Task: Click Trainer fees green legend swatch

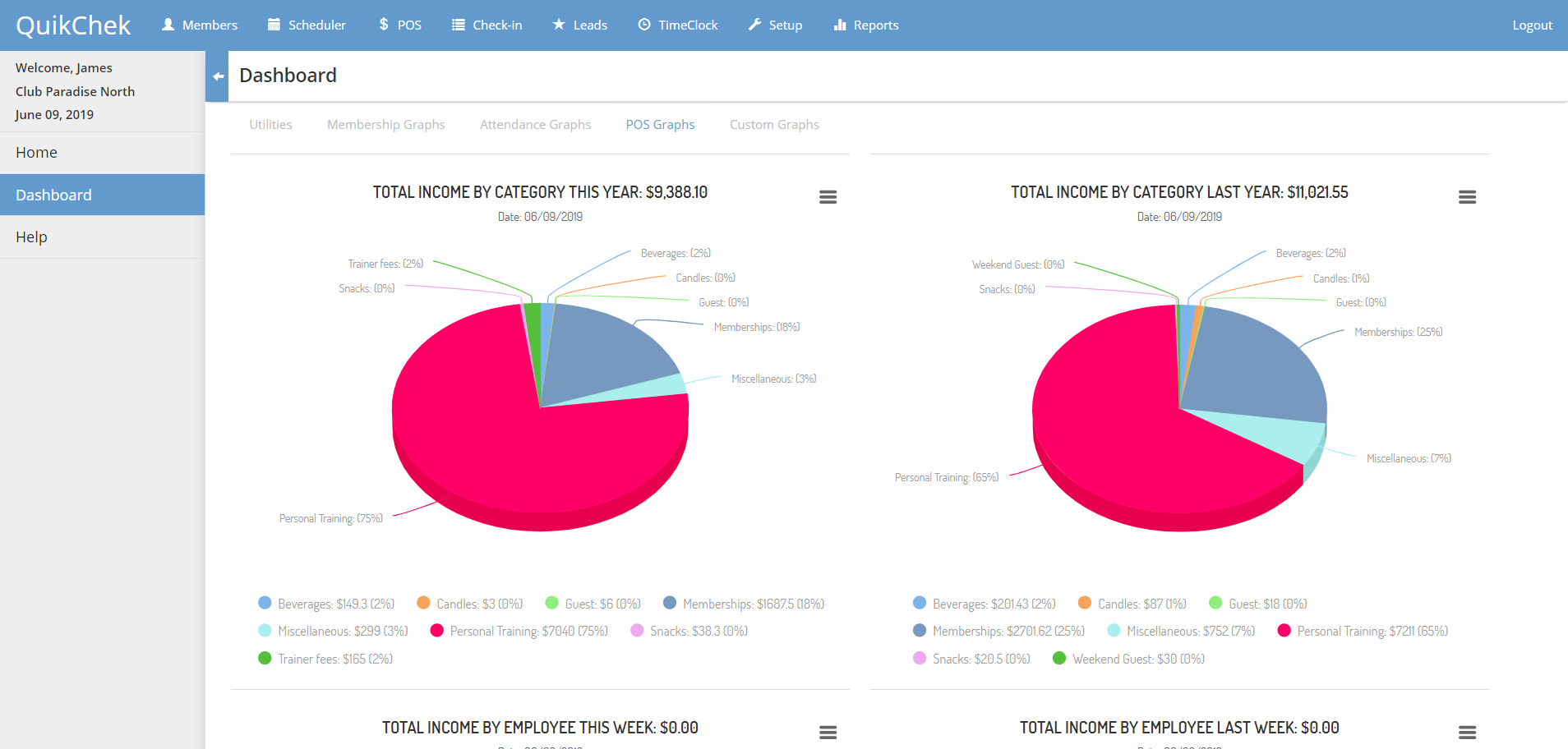Action: tap(265, 659)
